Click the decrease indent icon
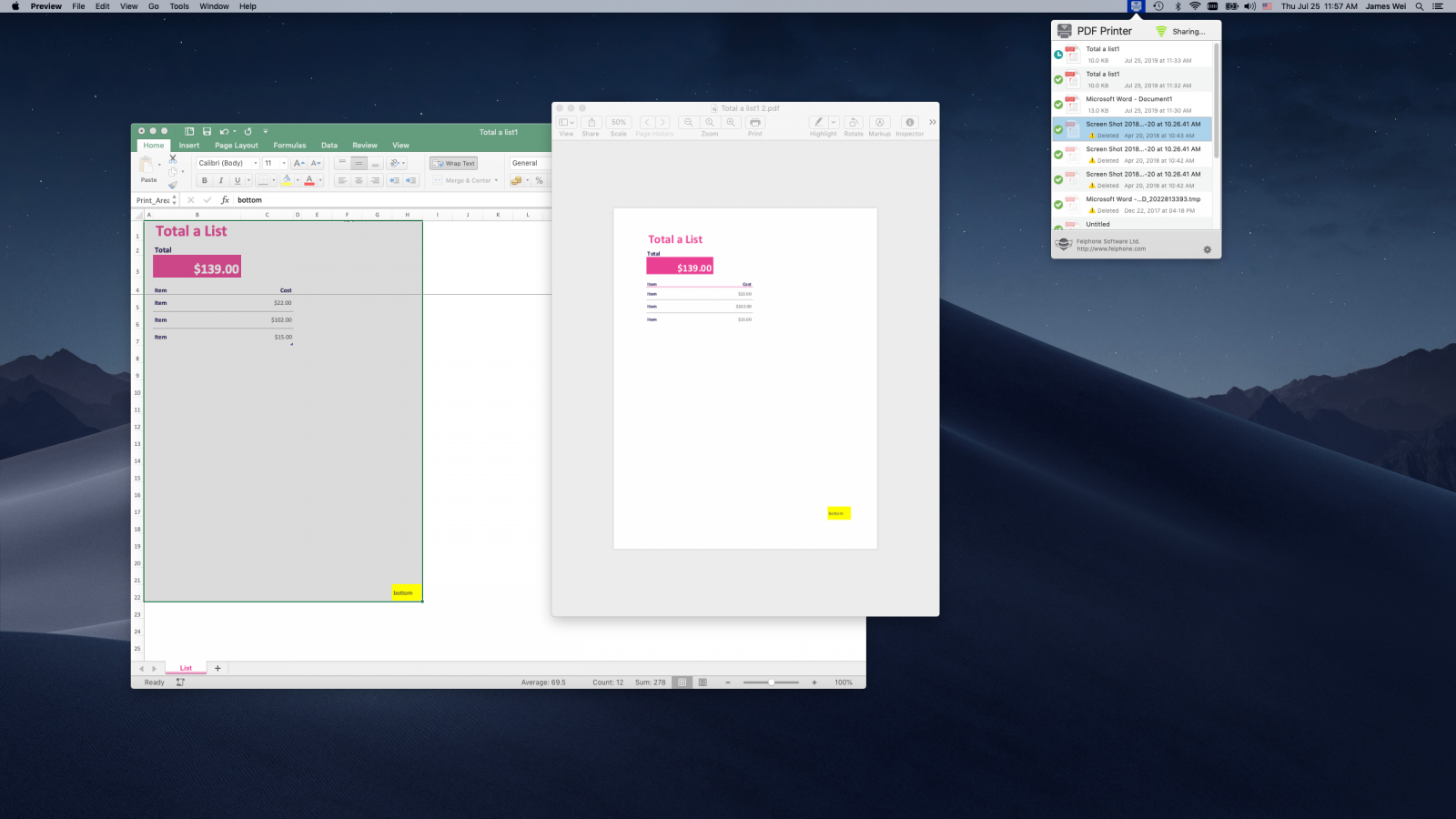The width and height of the screenshot is (1456, 819). (x=394, y=180)
